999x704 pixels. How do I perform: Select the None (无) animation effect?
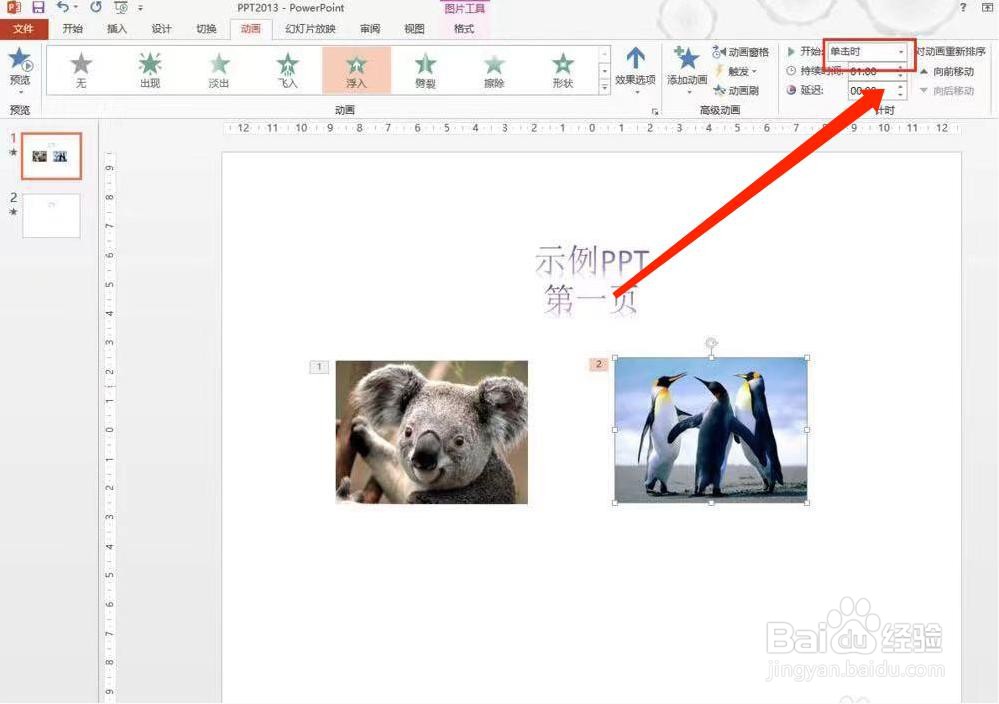click(81, 70)
